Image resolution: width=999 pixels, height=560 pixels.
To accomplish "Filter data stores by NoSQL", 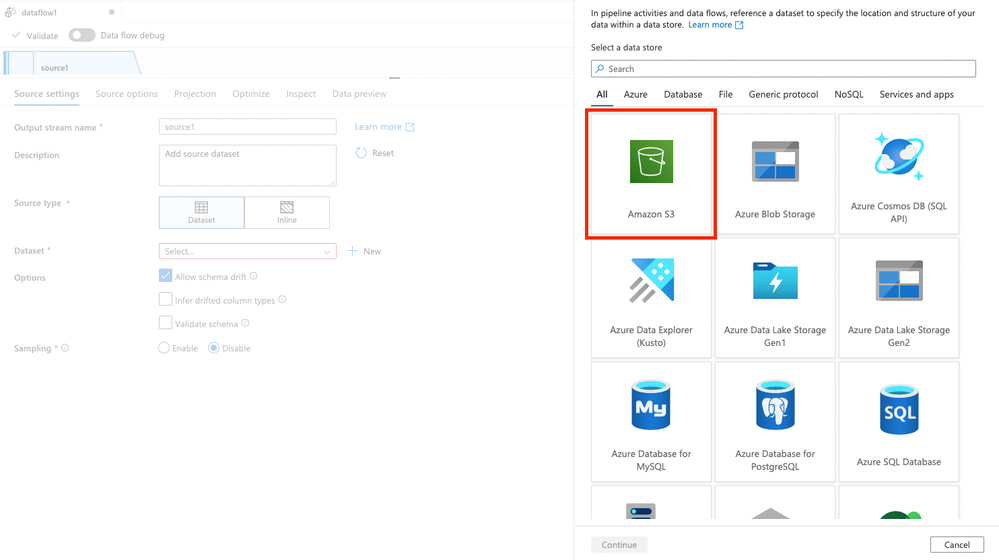I will (849, 94).
